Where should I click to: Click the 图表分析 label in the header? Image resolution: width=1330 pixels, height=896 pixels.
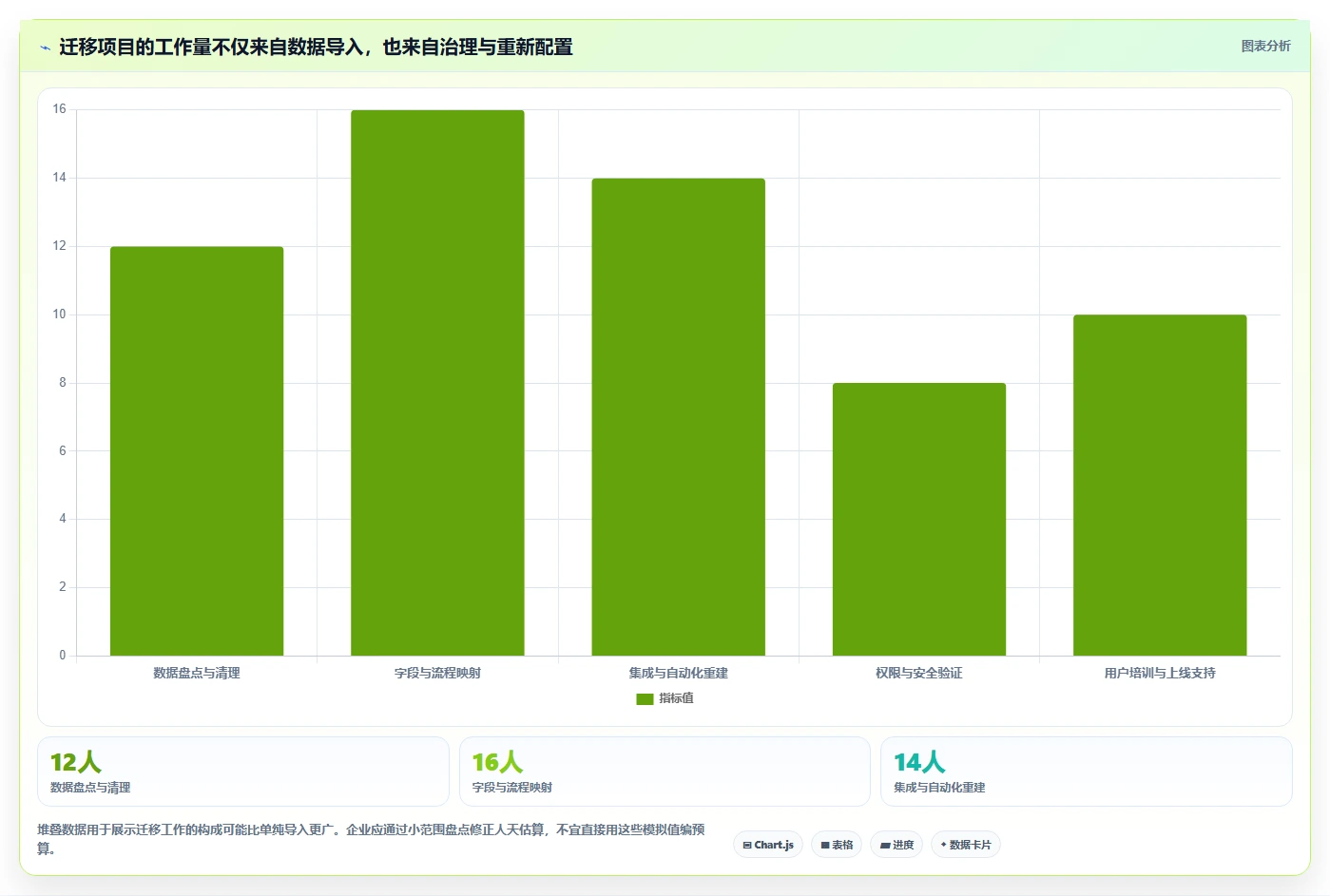(1265, 46)
